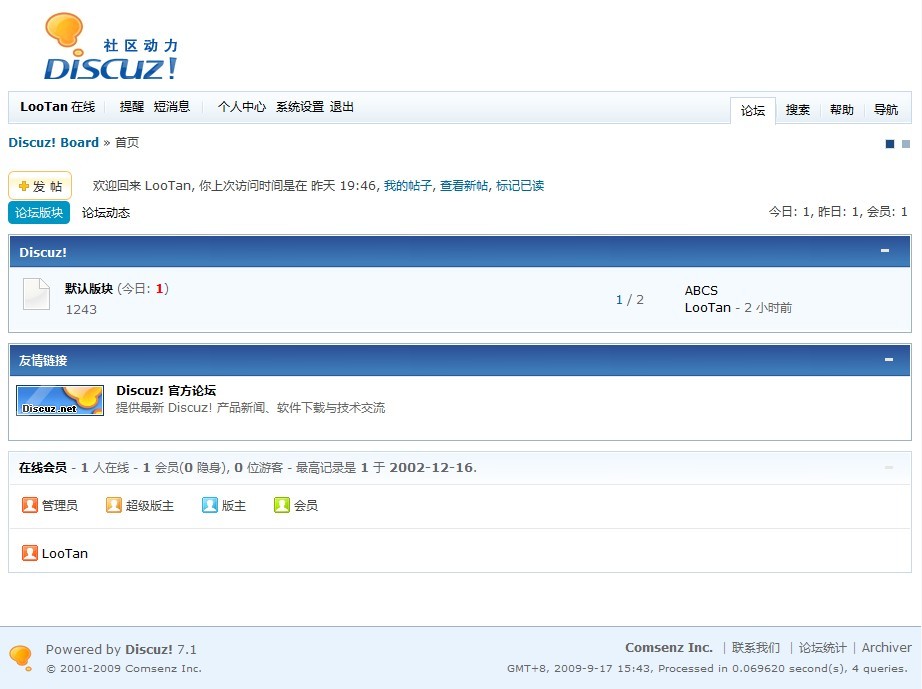
Task: Click the Discuz! link in footer
Action: (x=149, y=650)
